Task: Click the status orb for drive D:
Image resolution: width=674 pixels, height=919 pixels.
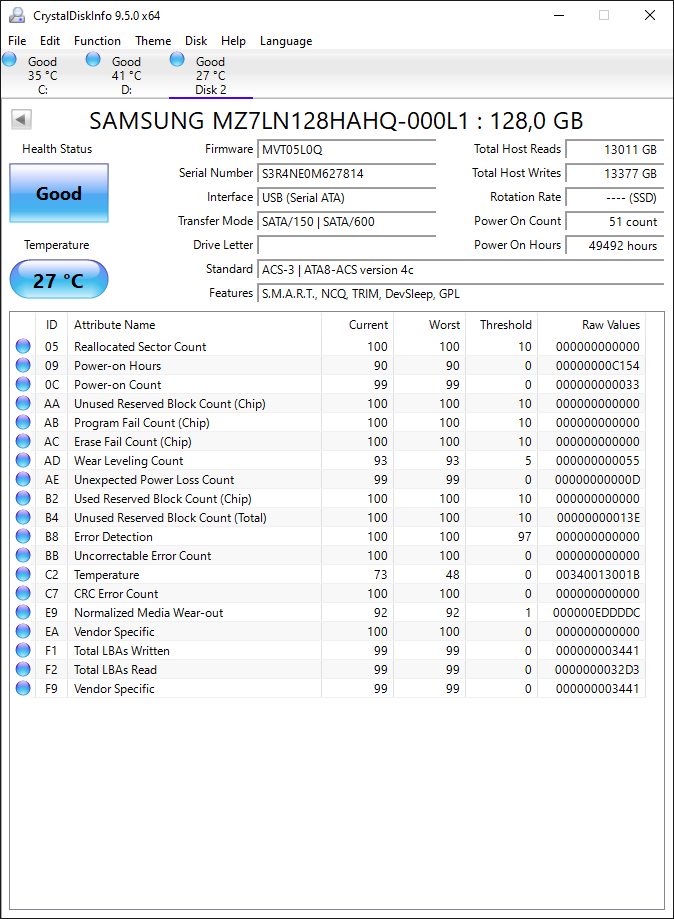Action: 93,59
